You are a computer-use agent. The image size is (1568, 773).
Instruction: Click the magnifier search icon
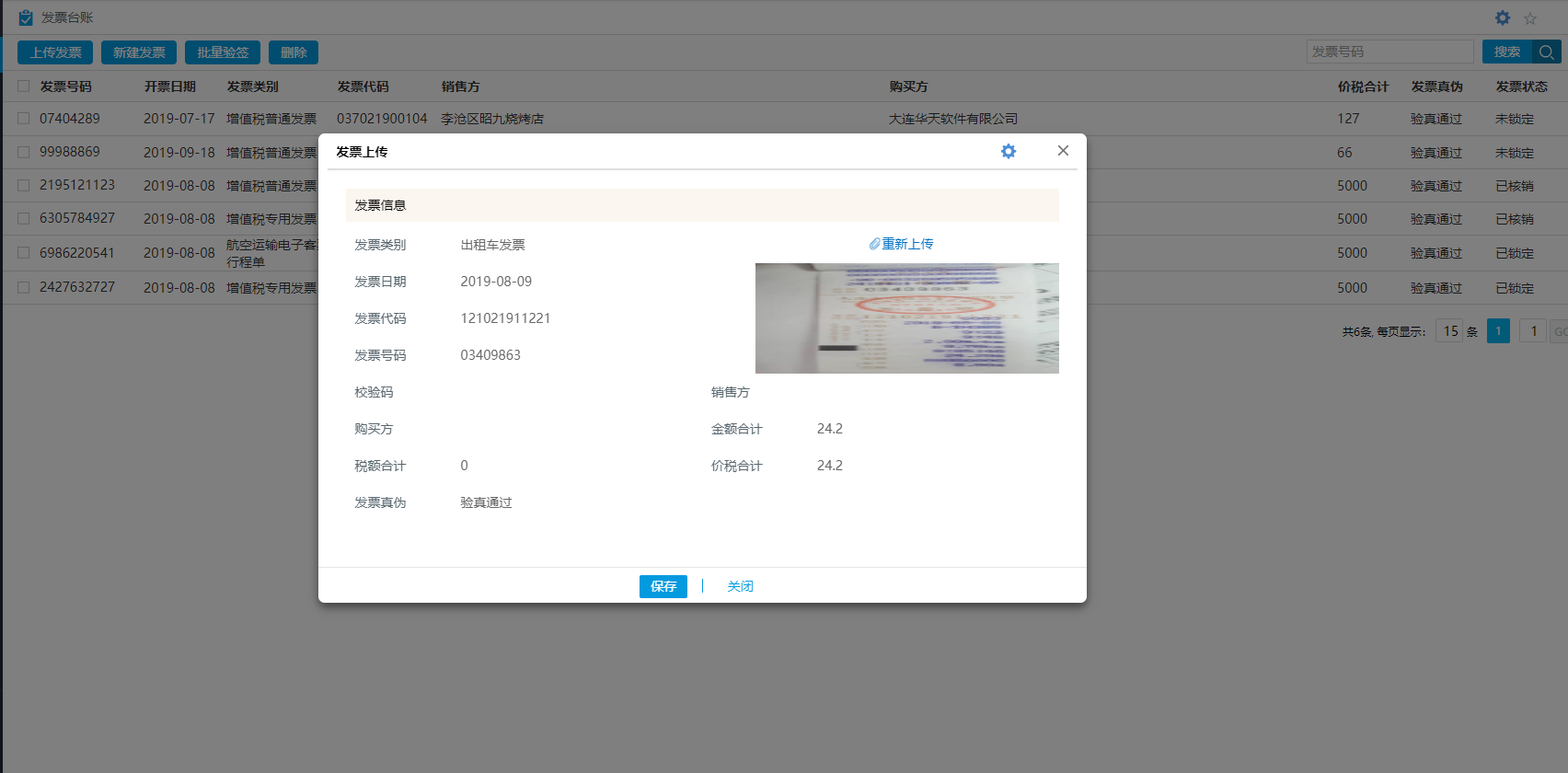tap(1547, 52)
